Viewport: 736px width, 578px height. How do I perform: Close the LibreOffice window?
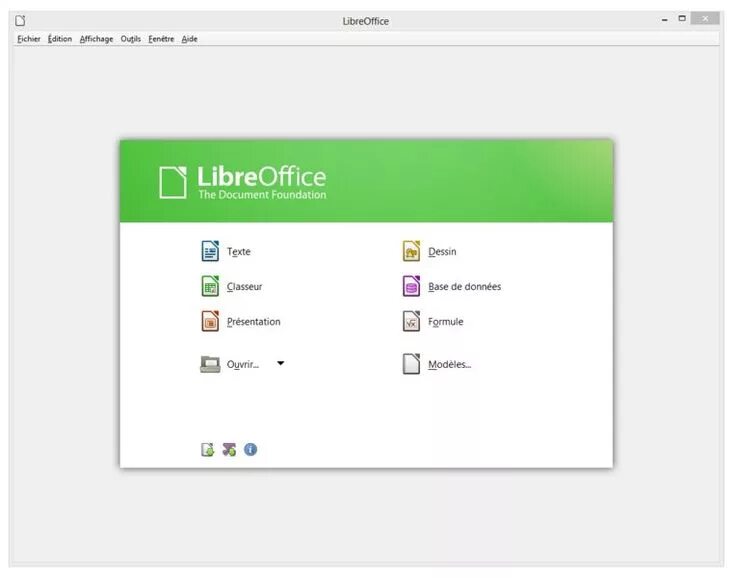click(705, 18)
